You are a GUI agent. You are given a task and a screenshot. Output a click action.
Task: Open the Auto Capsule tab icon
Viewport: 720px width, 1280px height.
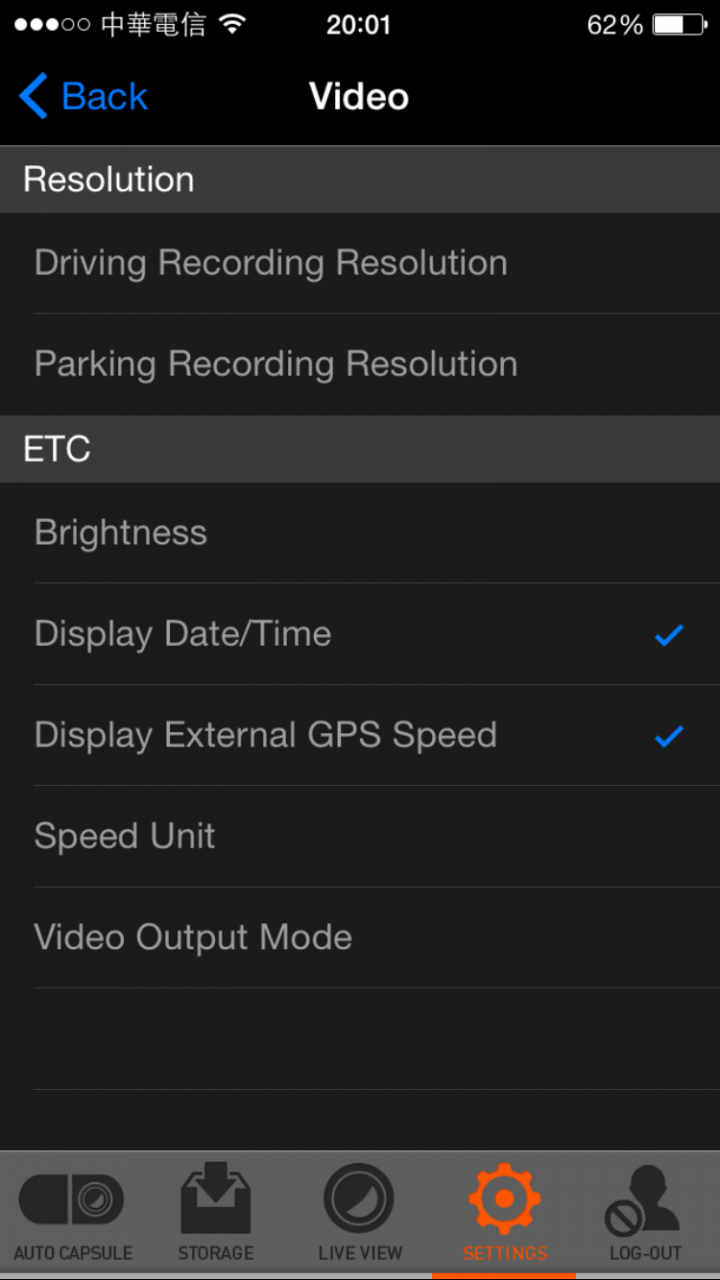tap(72, 1199)
